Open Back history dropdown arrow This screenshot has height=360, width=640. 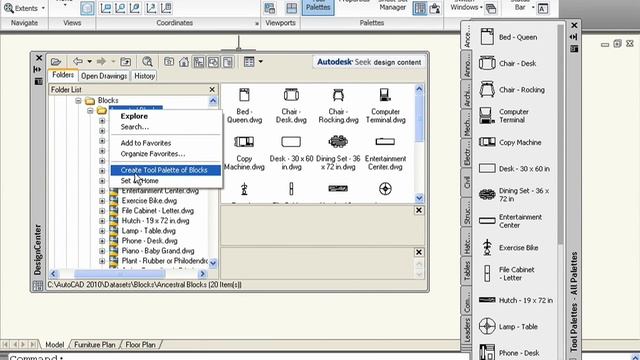point(89,62)
